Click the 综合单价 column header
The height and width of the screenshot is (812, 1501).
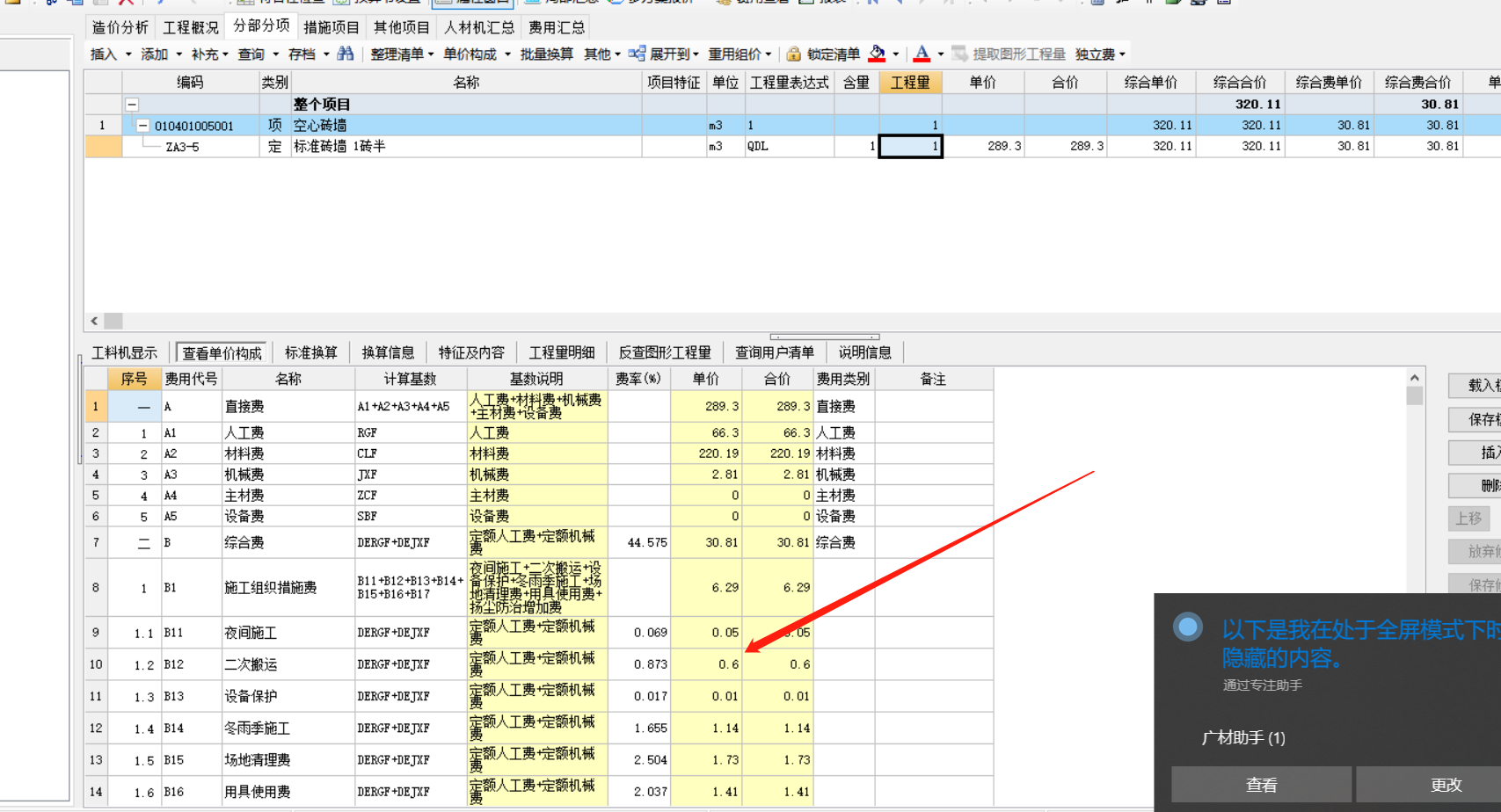1150,83
